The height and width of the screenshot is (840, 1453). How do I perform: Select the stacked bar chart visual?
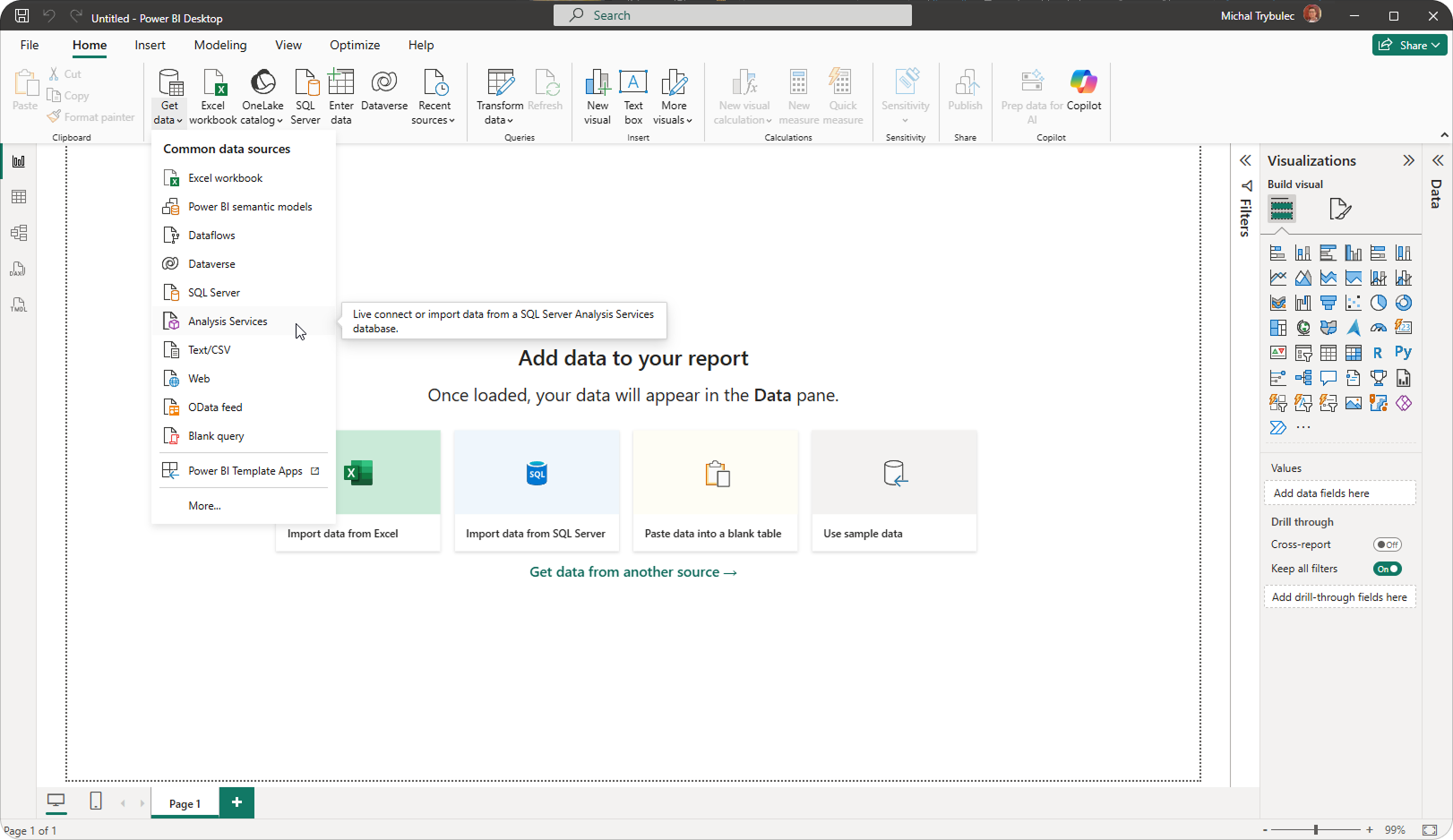coord(1278,253)
